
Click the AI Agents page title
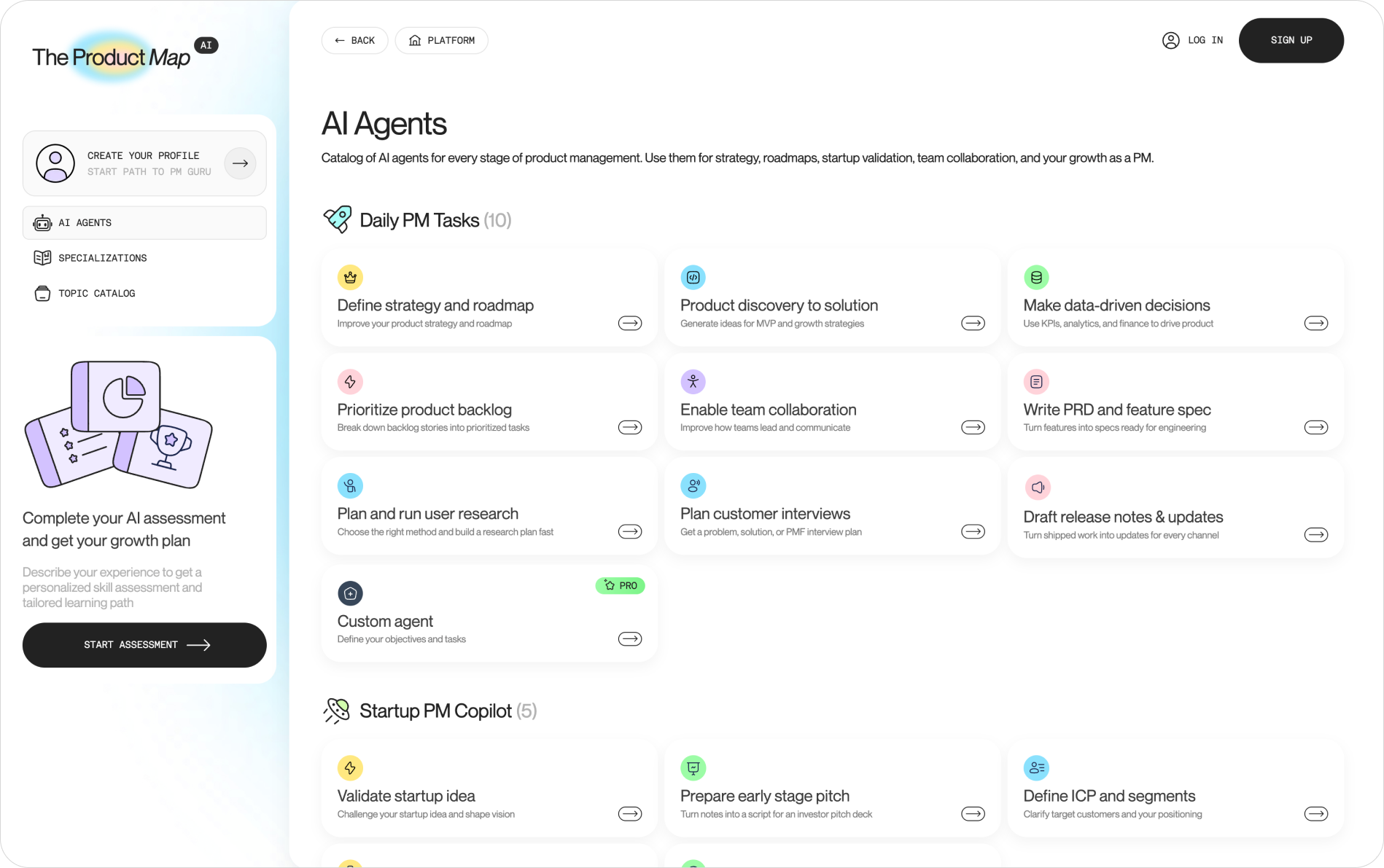[x=384, y=124]
